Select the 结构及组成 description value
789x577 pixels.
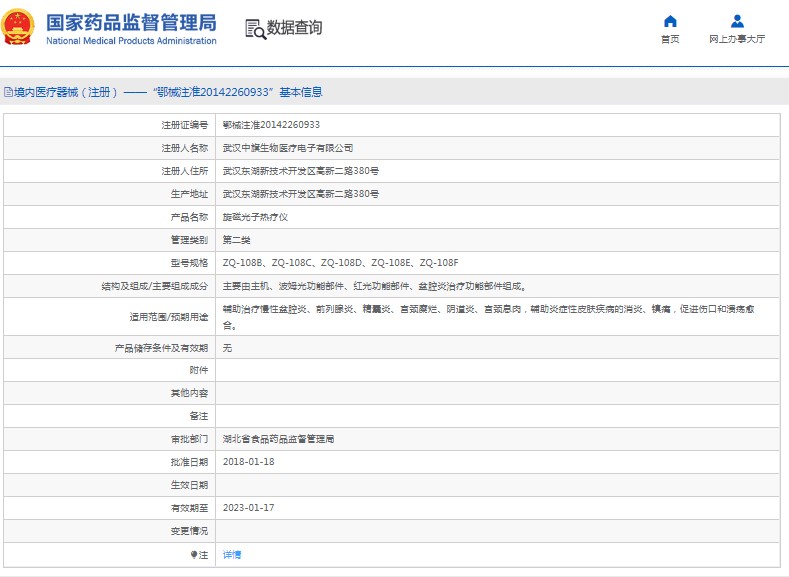click(x=375, y=286)
